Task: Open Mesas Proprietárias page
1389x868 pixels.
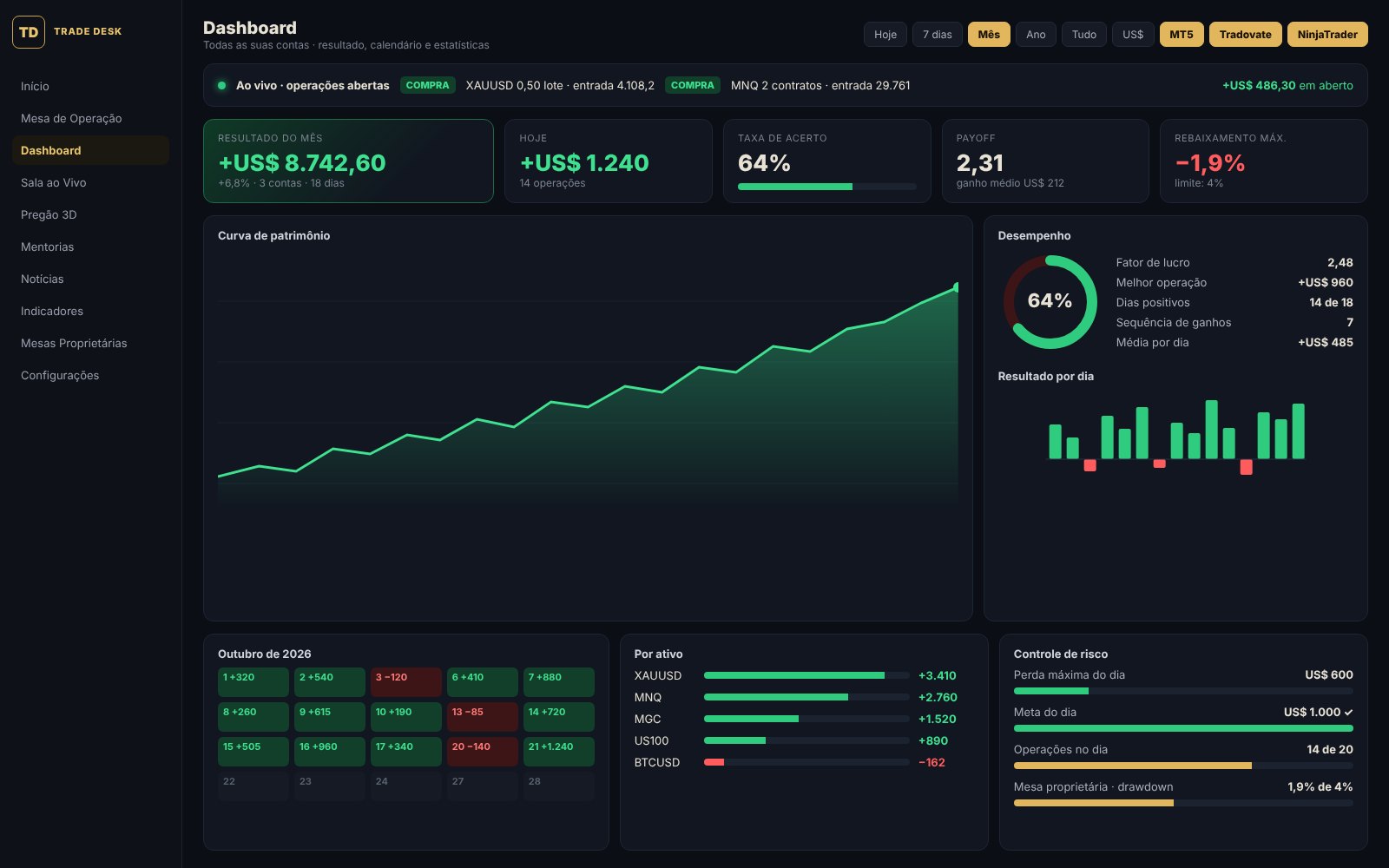Action: pyautogui.click(x=90, y=343)
